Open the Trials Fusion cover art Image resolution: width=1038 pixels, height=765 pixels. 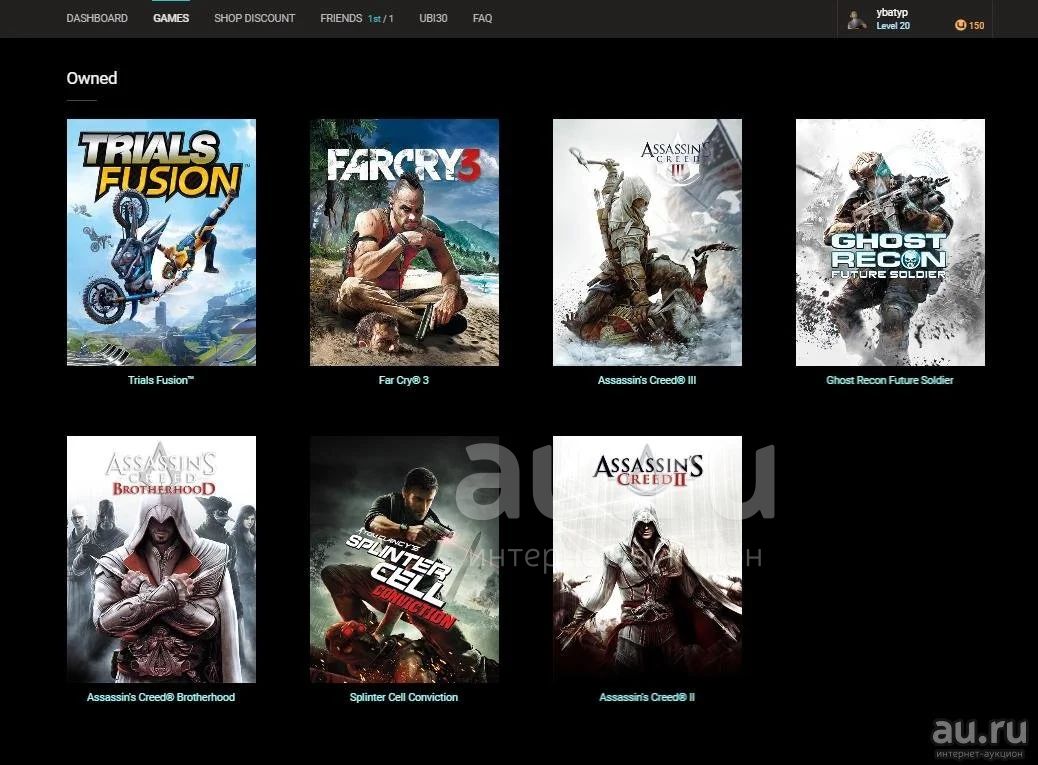point(162,242)
